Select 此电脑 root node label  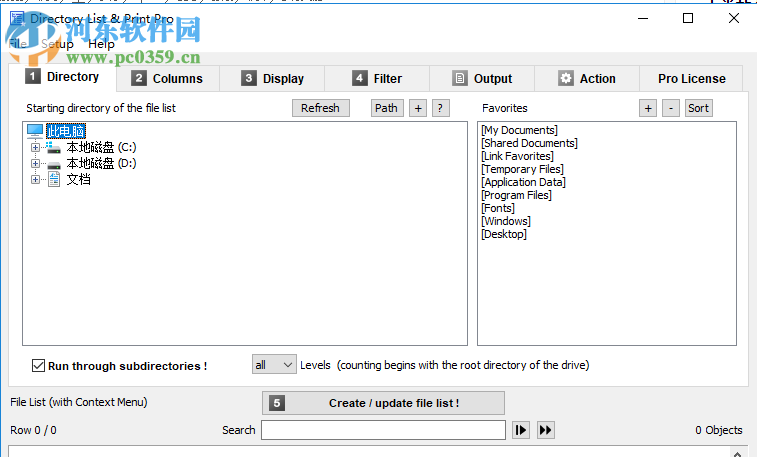point(66,131)
